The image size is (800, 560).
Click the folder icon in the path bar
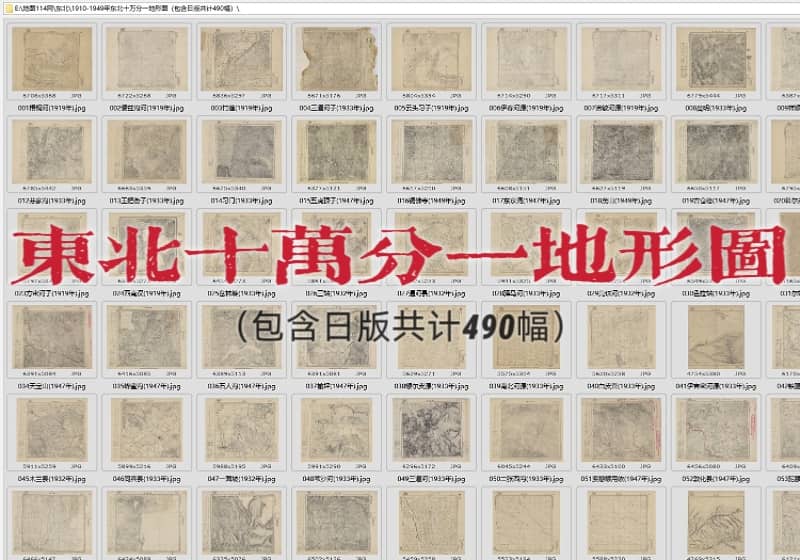click(x=9, y=8)
